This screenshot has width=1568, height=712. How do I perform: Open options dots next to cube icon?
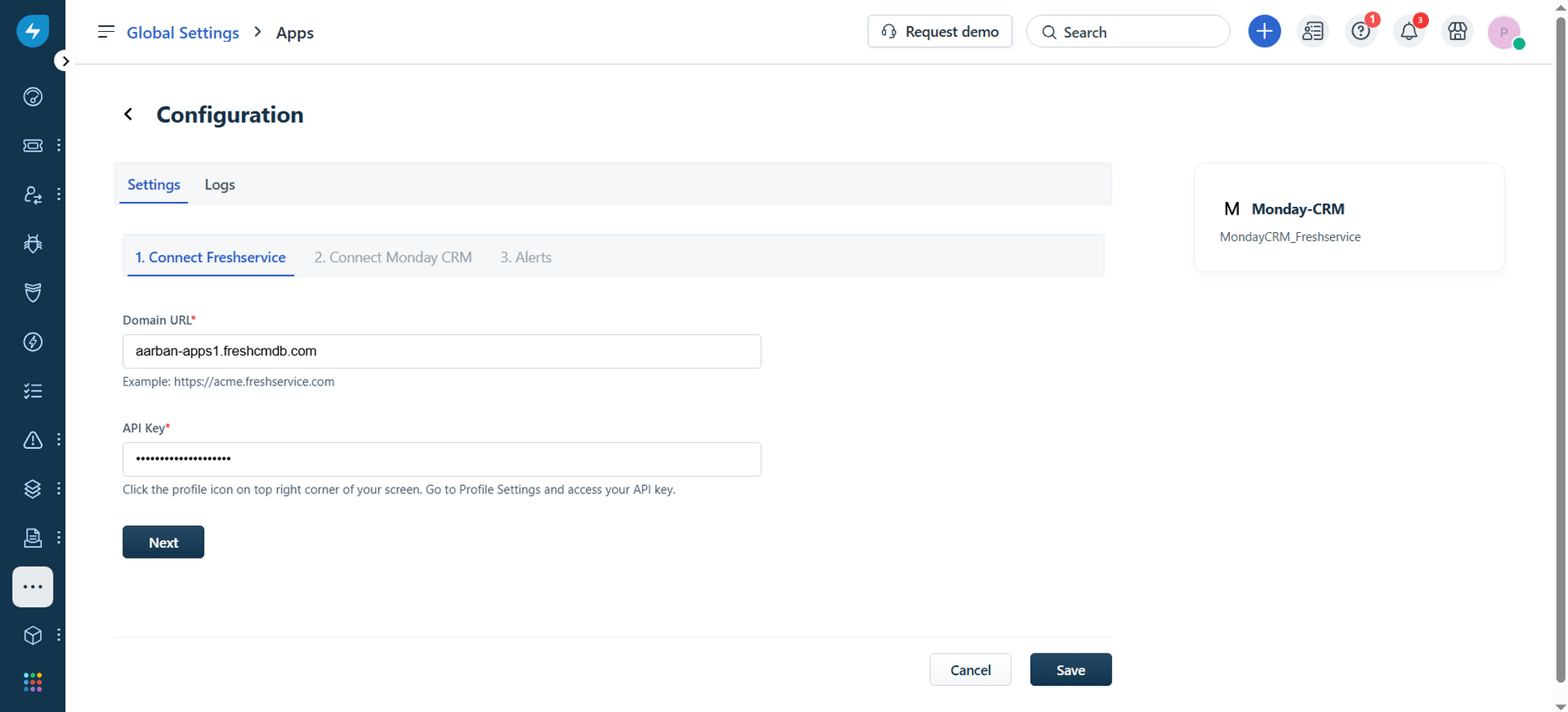[59, 635]
